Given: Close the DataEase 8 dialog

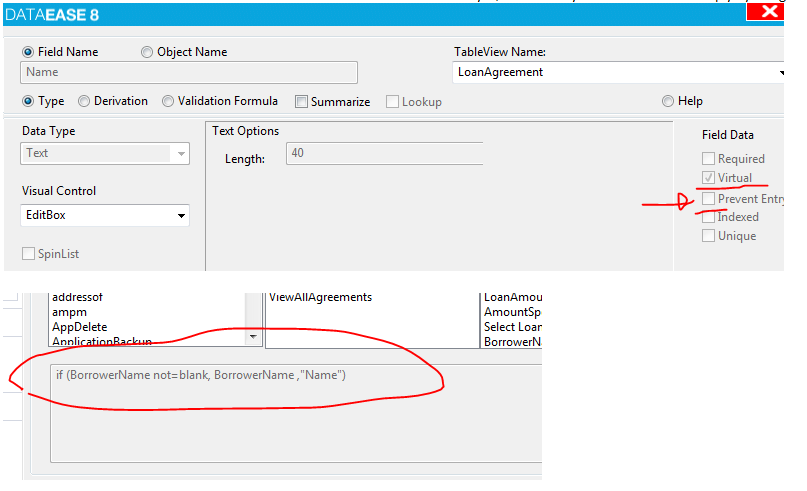Looking at the screenshot, I should [x=768, y=12].
